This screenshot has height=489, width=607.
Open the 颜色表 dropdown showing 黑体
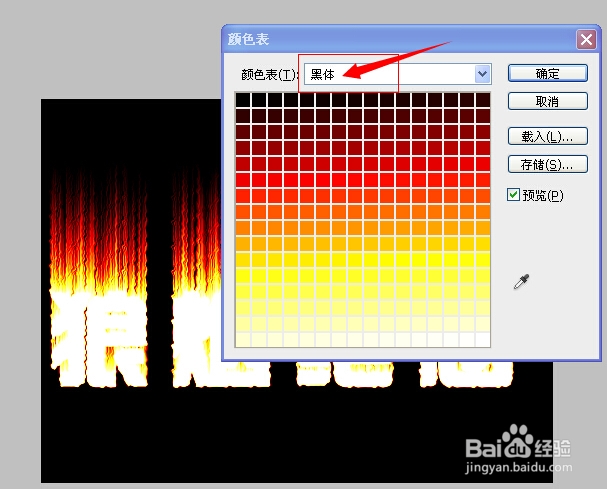click(x=398, y=74)
